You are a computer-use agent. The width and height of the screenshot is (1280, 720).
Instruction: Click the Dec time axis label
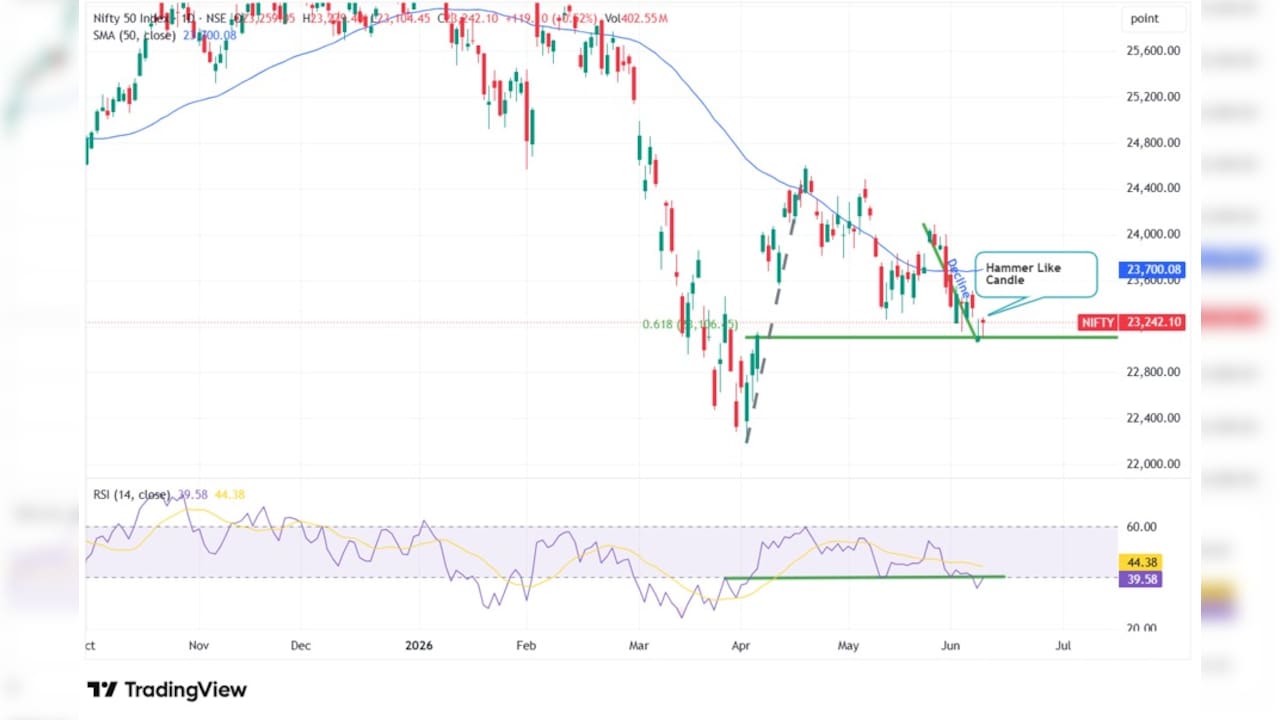[302, 645]
